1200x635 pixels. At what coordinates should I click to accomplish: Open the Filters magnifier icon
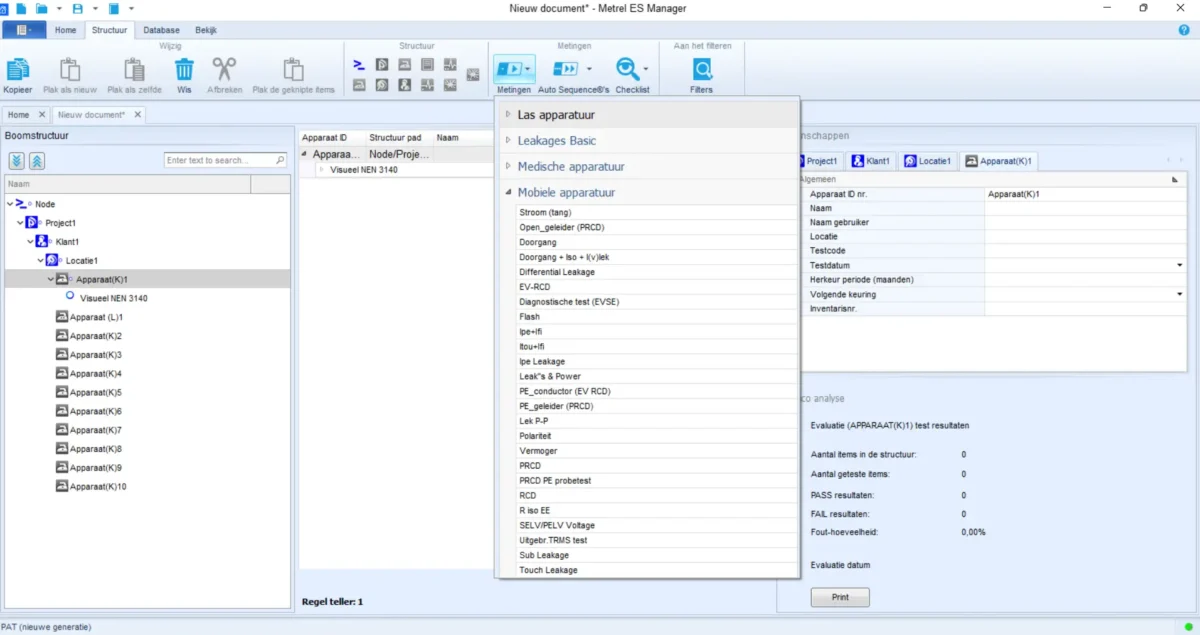[x=701, y=70]
